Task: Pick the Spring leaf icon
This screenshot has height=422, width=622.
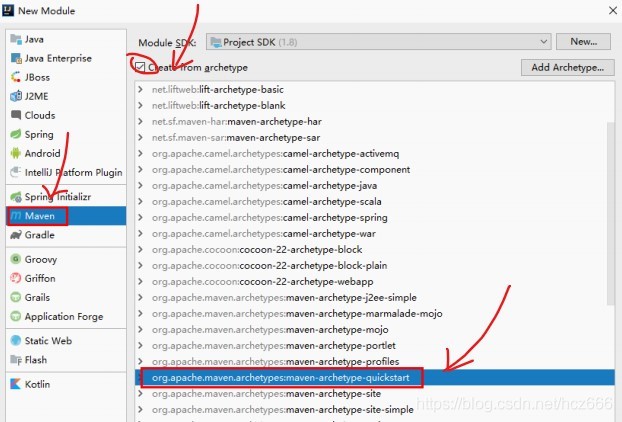Action: [16, 134]
